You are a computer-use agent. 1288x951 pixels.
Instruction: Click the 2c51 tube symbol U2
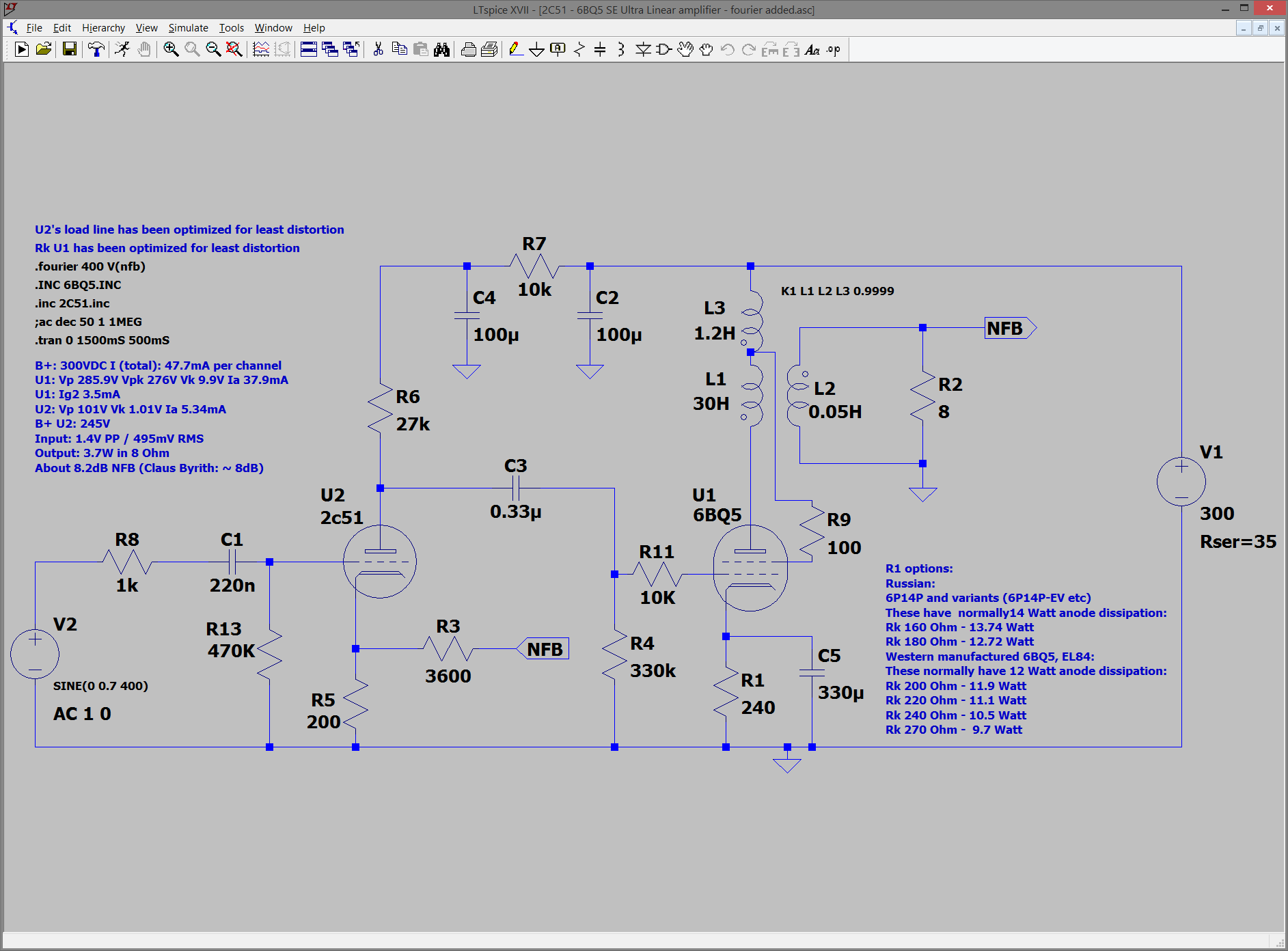(380, 562)
